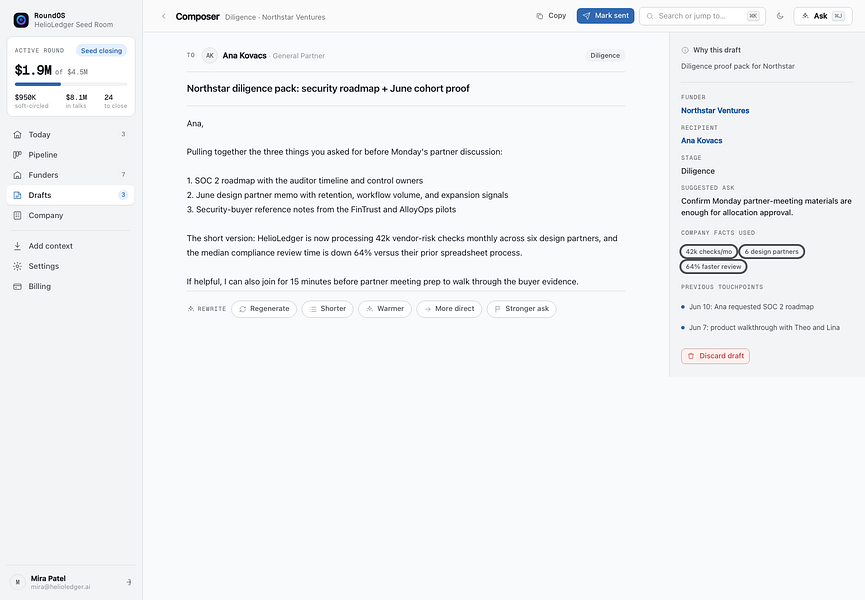Click the Billing card icon
This screenshot has height=600, width=865.
coord(18,286)
